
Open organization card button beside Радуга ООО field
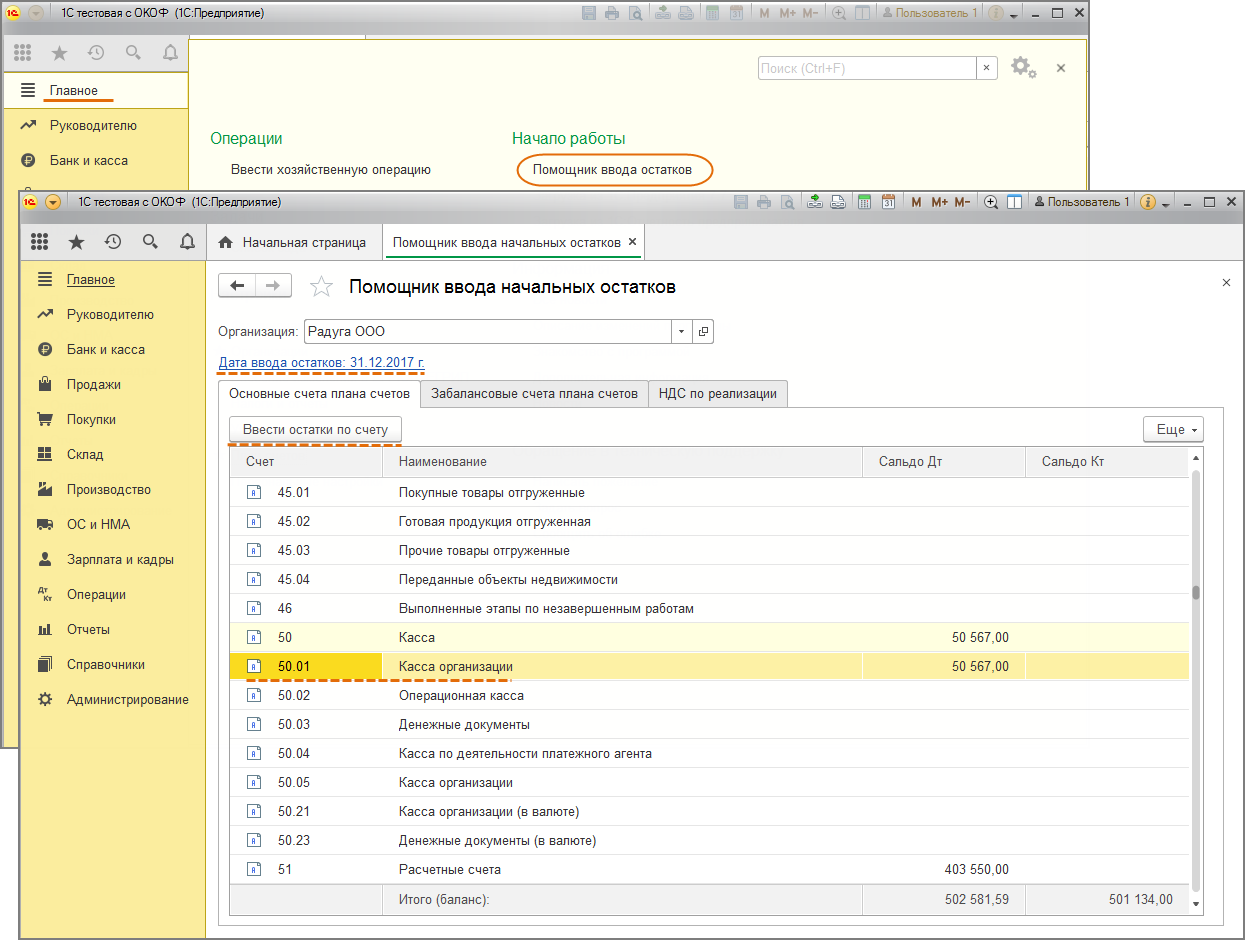[703, 332]
